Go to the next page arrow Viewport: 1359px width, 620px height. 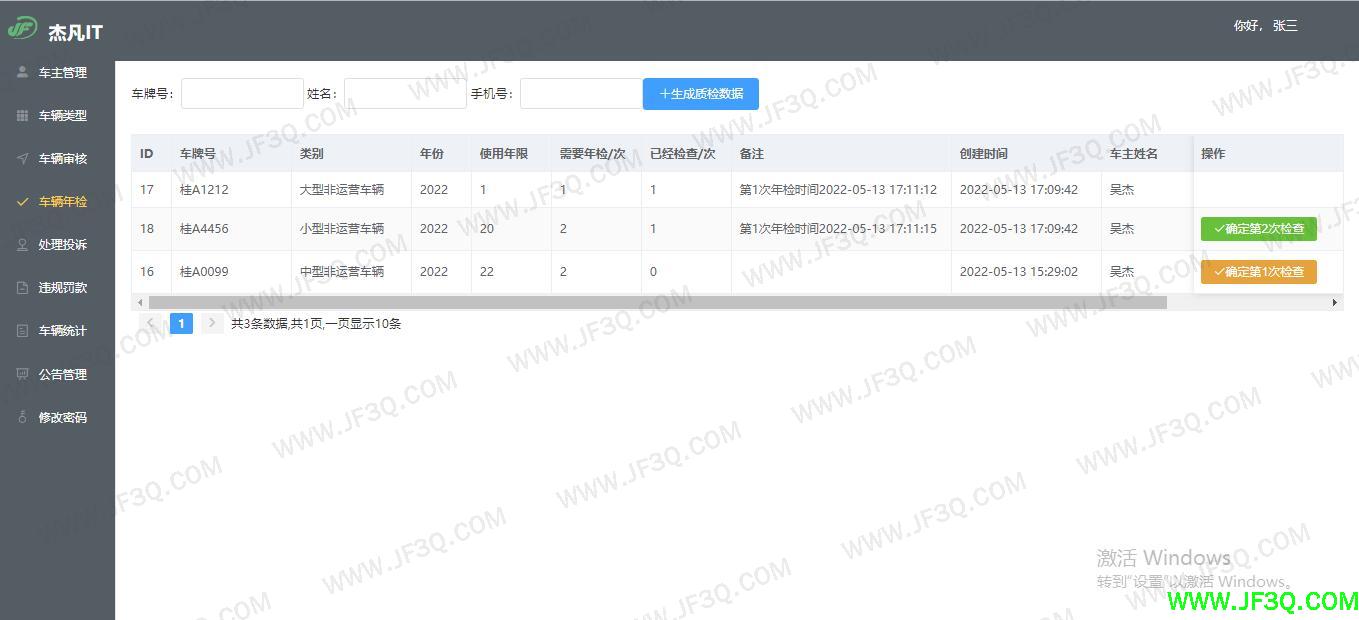212,323
